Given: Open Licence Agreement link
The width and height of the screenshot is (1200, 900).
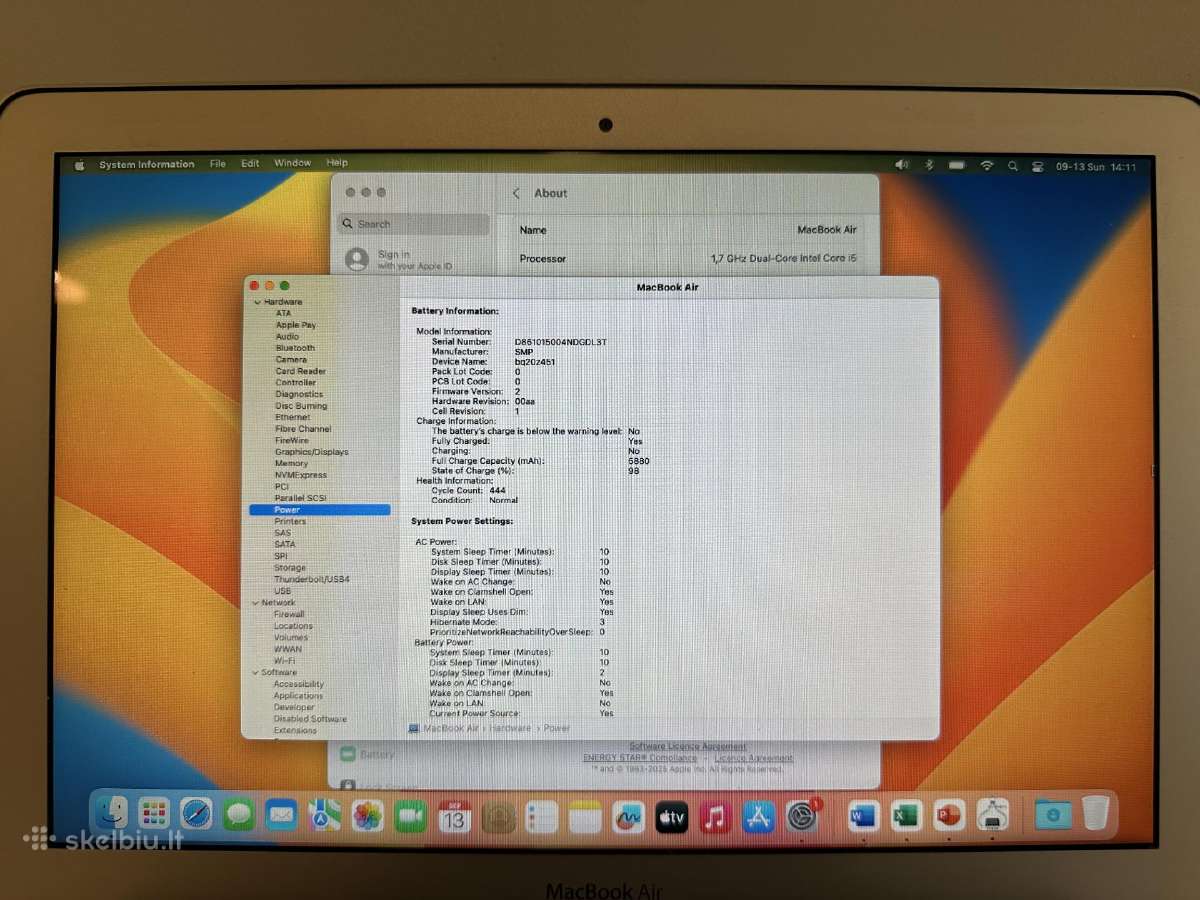Looking at the screenshot, I should (754, 758).
